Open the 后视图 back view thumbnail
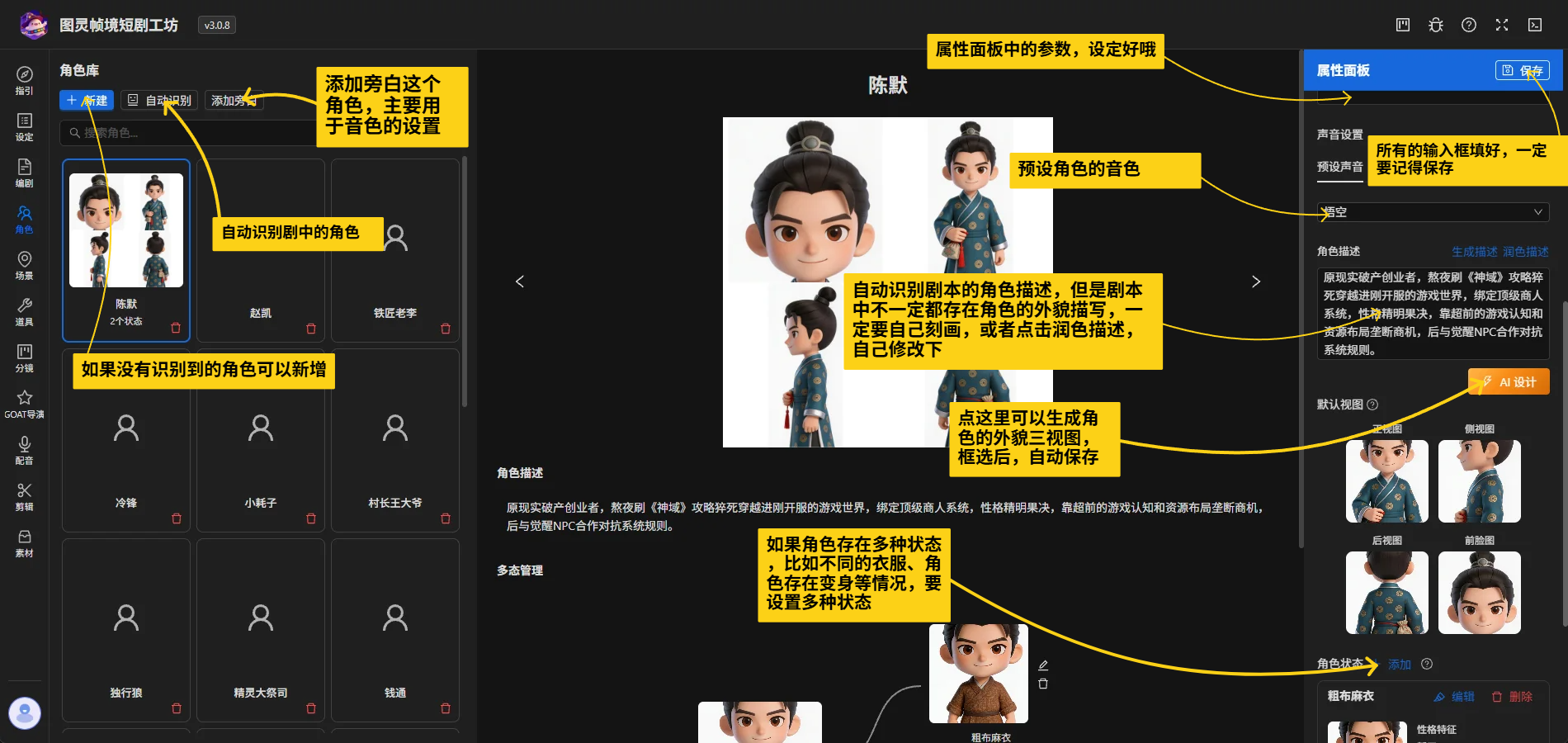This screenshot has height=743, width=1568. pos(1387,593)
